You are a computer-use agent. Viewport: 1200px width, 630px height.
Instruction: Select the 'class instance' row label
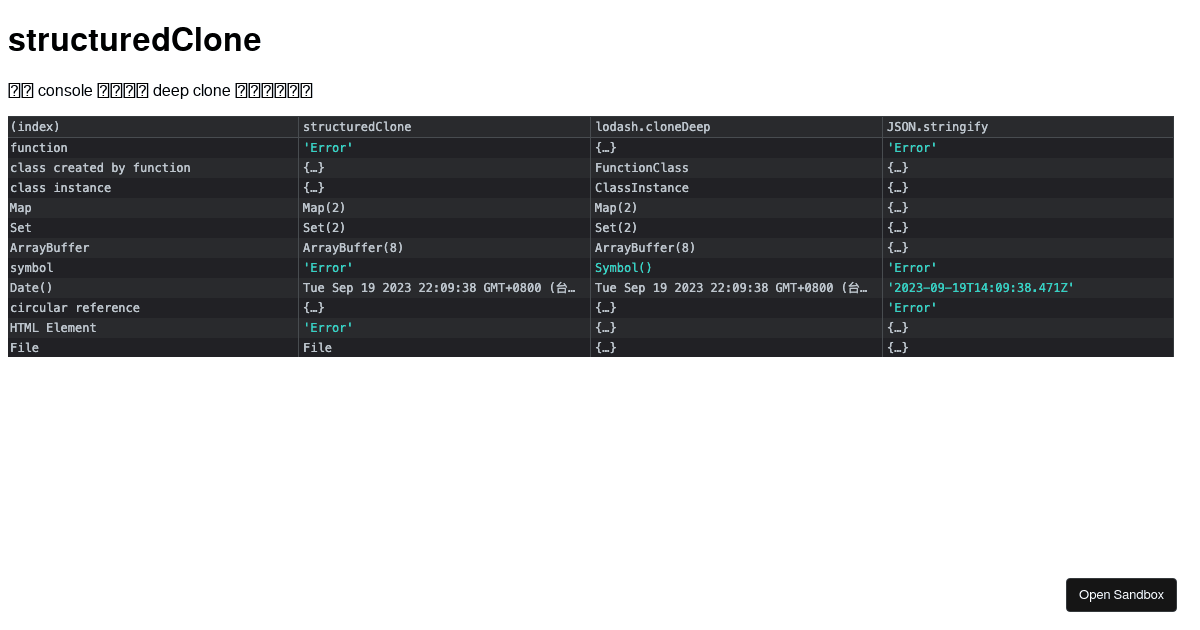coord(58,187)
